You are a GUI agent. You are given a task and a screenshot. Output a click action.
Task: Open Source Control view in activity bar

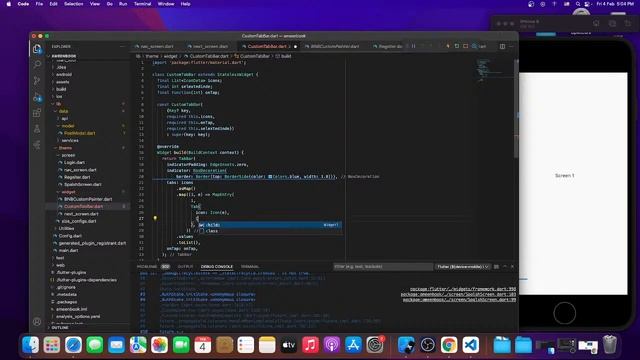tap(37, 80)
